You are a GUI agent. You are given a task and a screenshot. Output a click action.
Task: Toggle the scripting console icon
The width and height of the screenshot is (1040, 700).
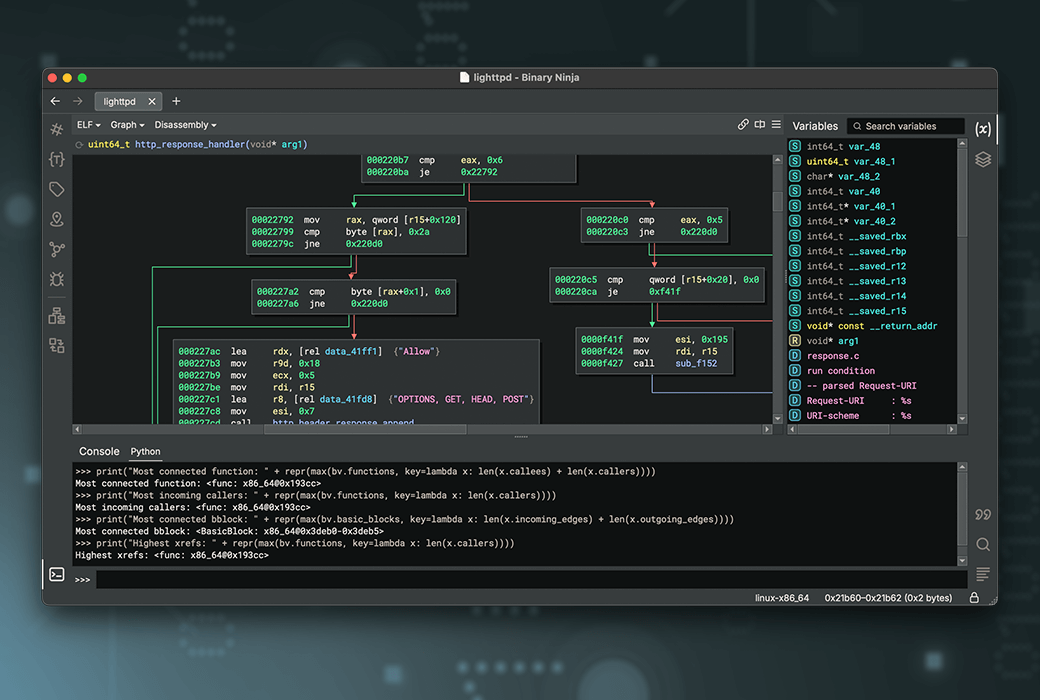(x=57, y=574)
